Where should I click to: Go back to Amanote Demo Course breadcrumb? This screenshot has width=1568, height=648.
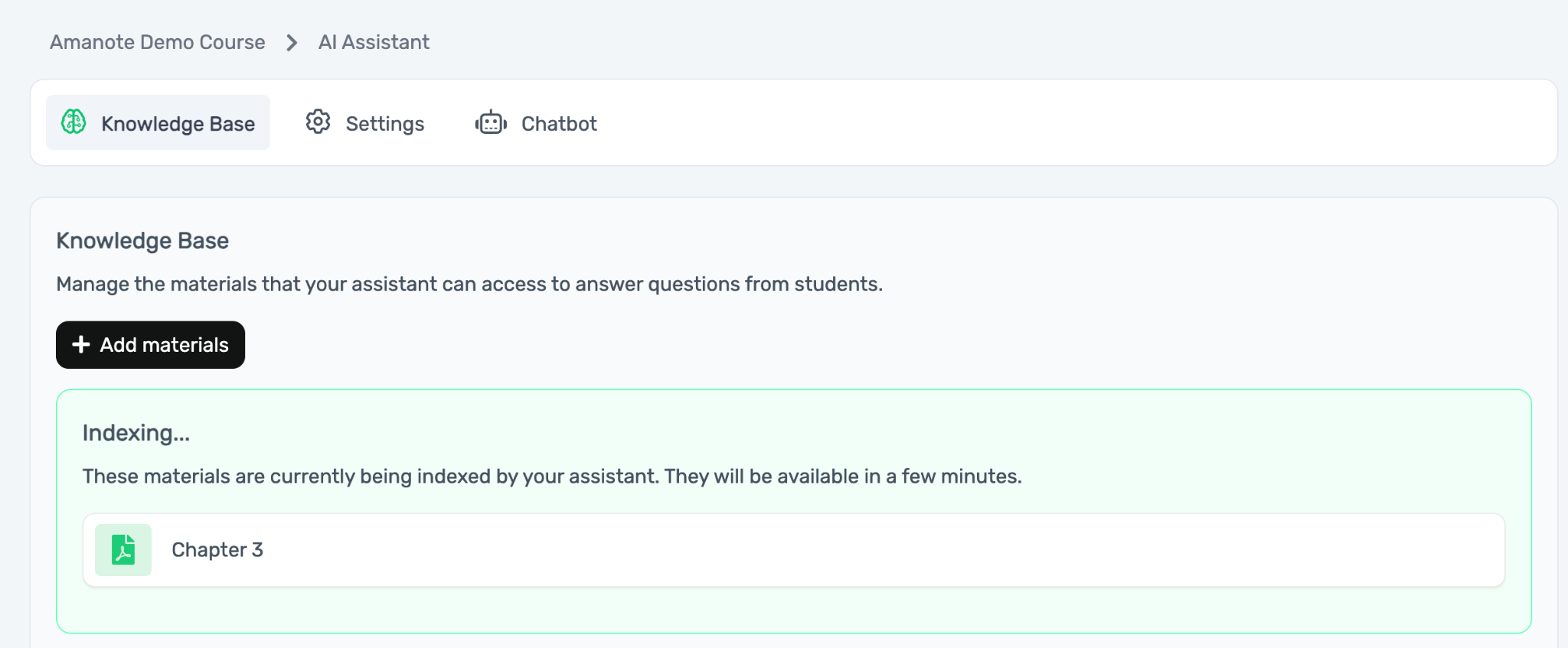pyautogui.click(x=158, y=42)
